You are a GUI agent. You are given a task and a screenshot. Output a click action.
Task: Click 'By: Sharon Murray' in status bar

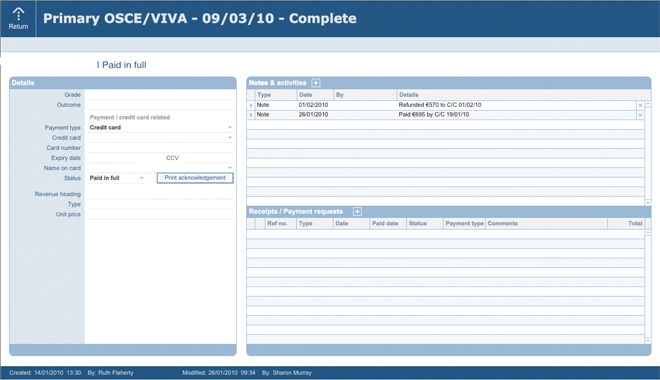click(x=287, y=373)
